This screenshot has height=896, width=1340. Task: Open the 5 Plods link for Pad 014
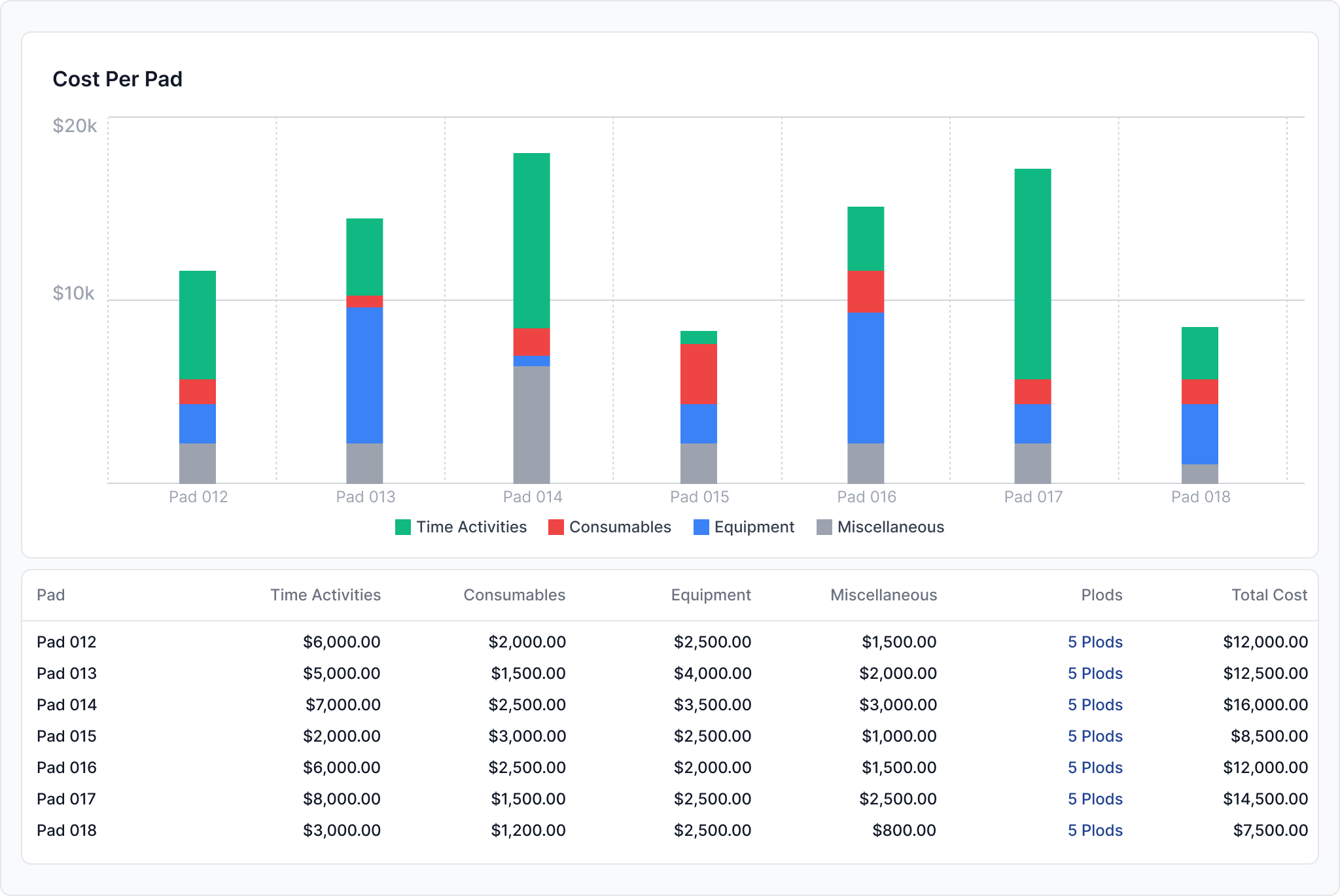point(1095,705)
